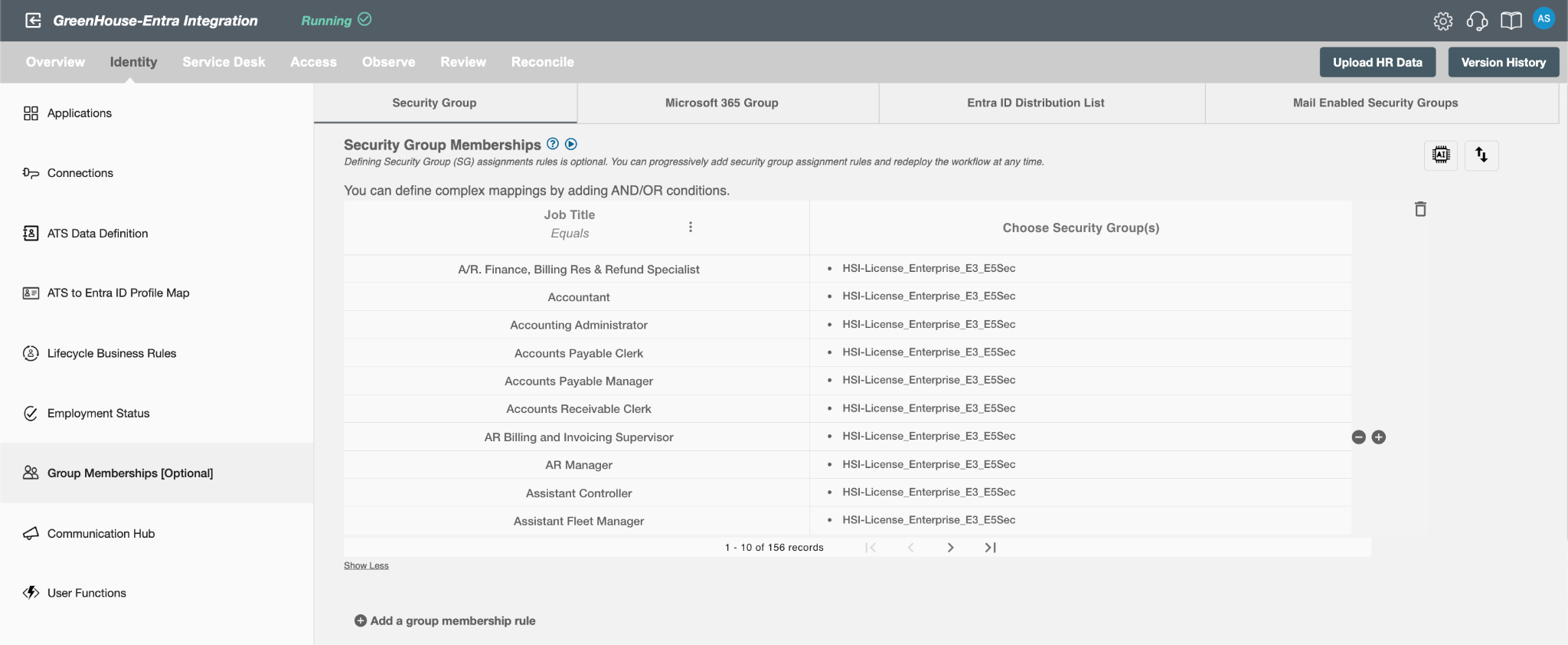The image size is (1568, 645).
Task: Open Lifecycle Business Rules section
Action: pos(112,353)
